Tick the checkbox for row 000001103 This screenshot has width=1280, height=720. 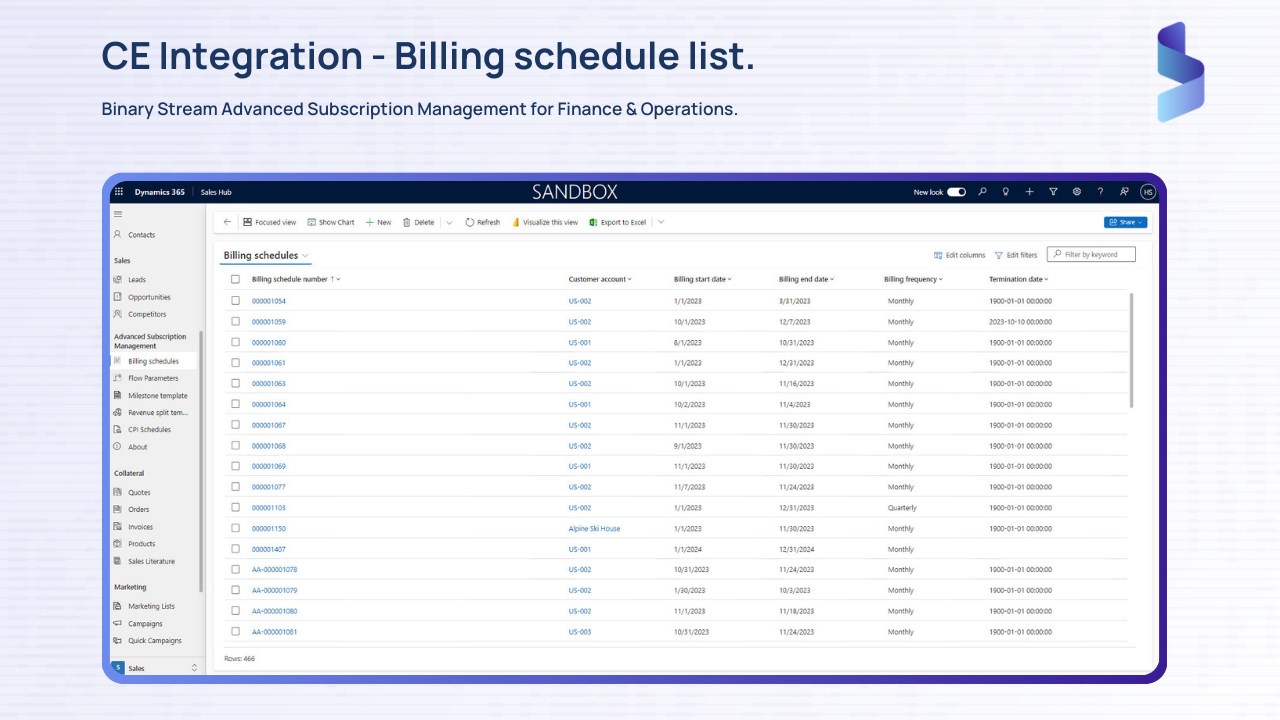pos(236,507)
